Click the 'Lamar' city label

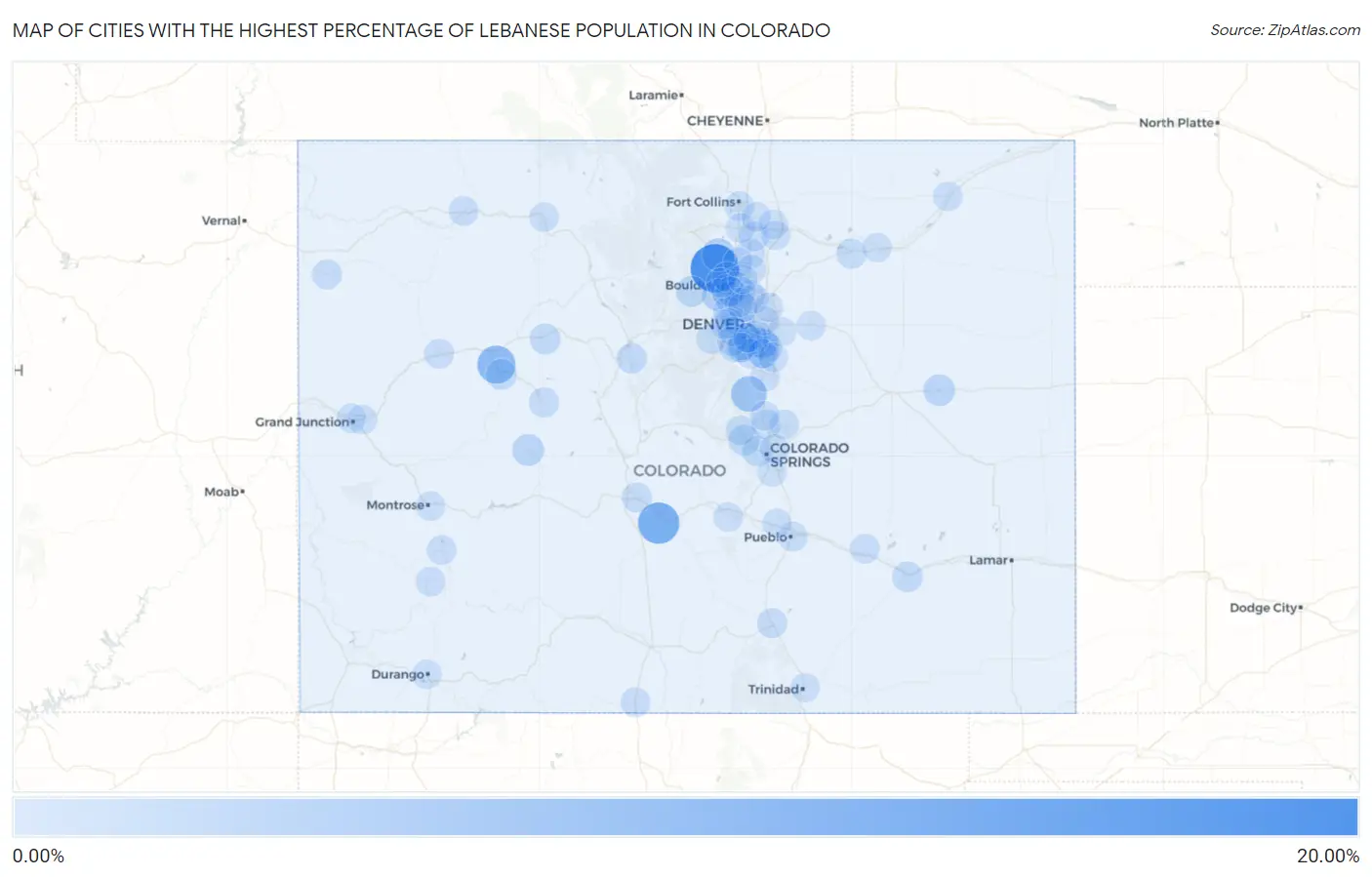tap(989, 560)
